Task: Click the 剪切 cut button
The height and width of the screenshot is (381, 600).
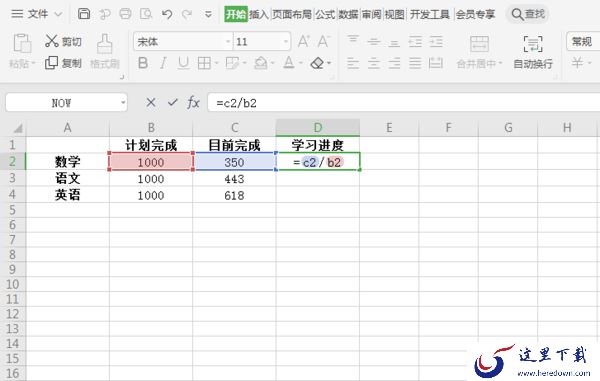Action: (x=63, y=41)
